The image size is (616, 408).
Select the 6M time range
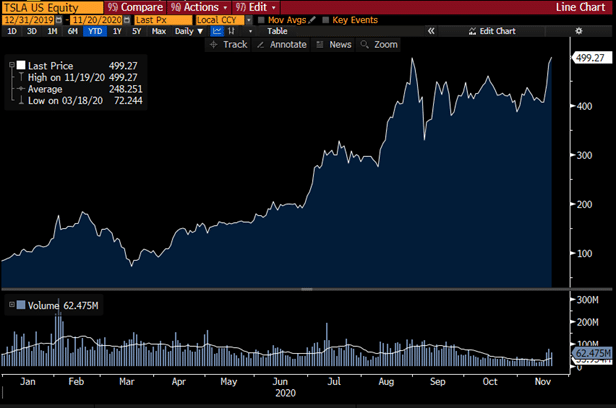click(x=73, y=31)
